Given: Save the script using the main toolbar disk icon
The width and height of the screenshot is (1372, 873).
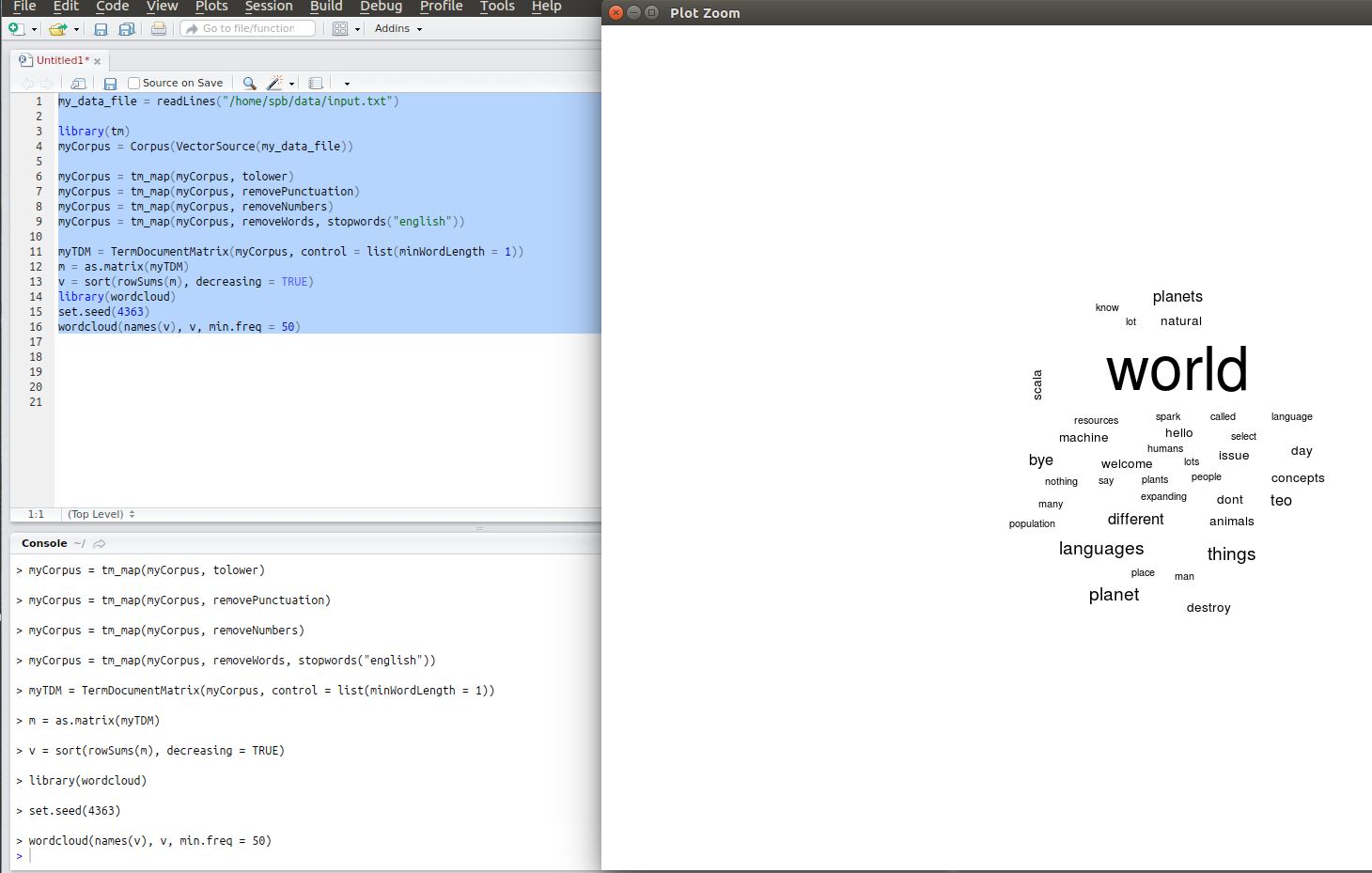Looking at the screenshot, I should coord(101,29).
